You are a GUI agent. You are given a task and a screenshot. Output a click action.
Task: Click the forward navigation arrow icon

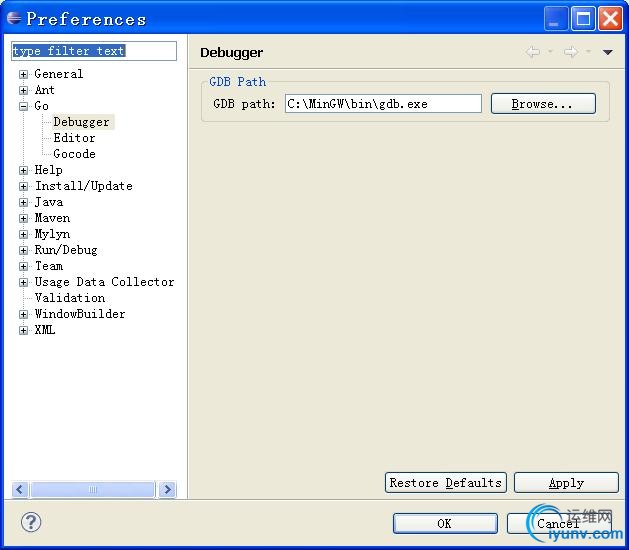coord(571,52)
